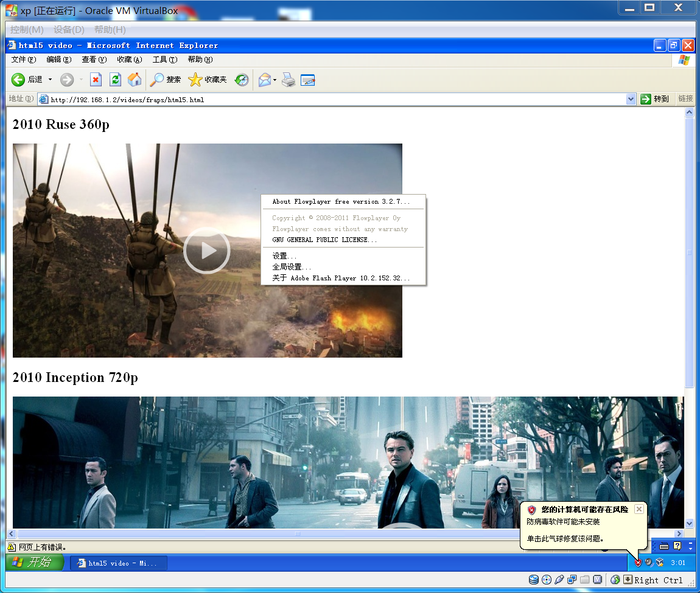The image size is (700, 593).
Task: Click the volume speaker icon in the tray
Action: 649,563
